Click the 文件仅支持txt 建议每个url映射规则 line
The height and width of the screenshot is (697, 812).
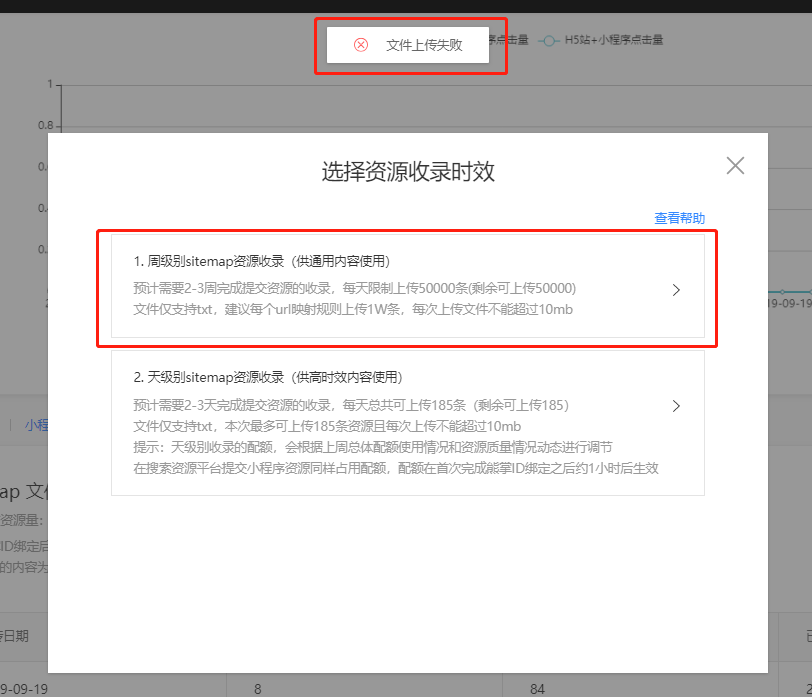coord(353,309)
